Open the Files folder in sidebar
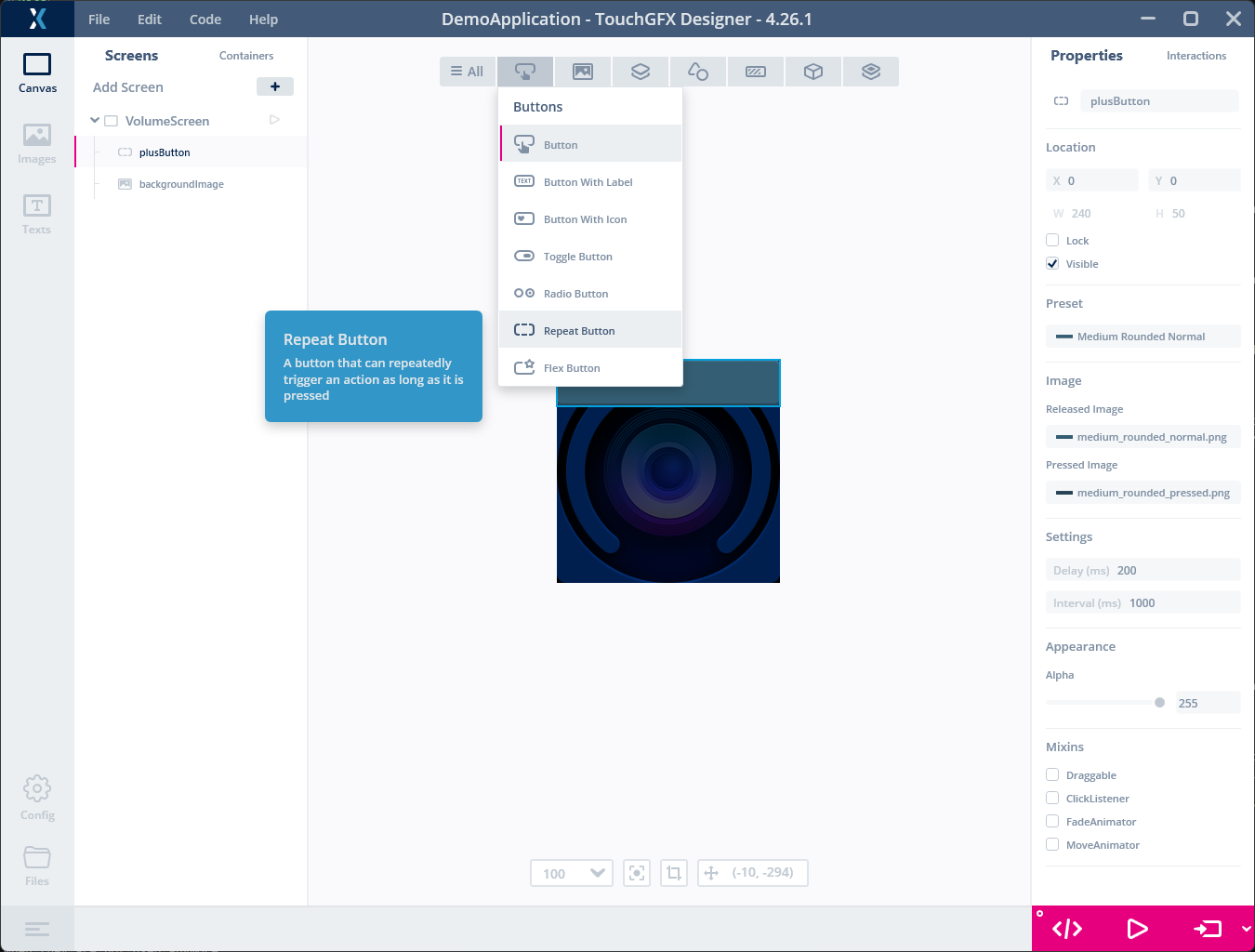 tap(37, 866)
